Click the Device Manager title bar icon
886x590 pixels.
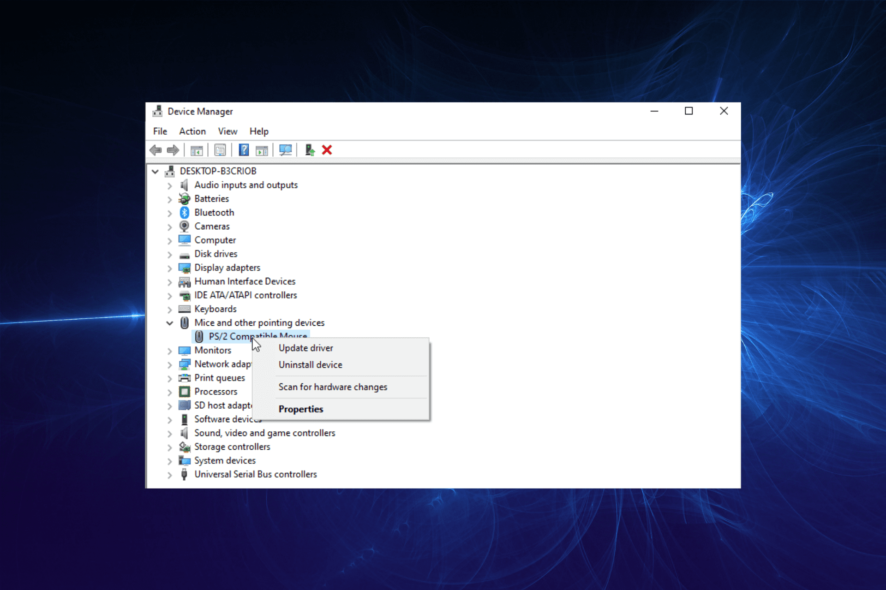(x=158, y=111)
